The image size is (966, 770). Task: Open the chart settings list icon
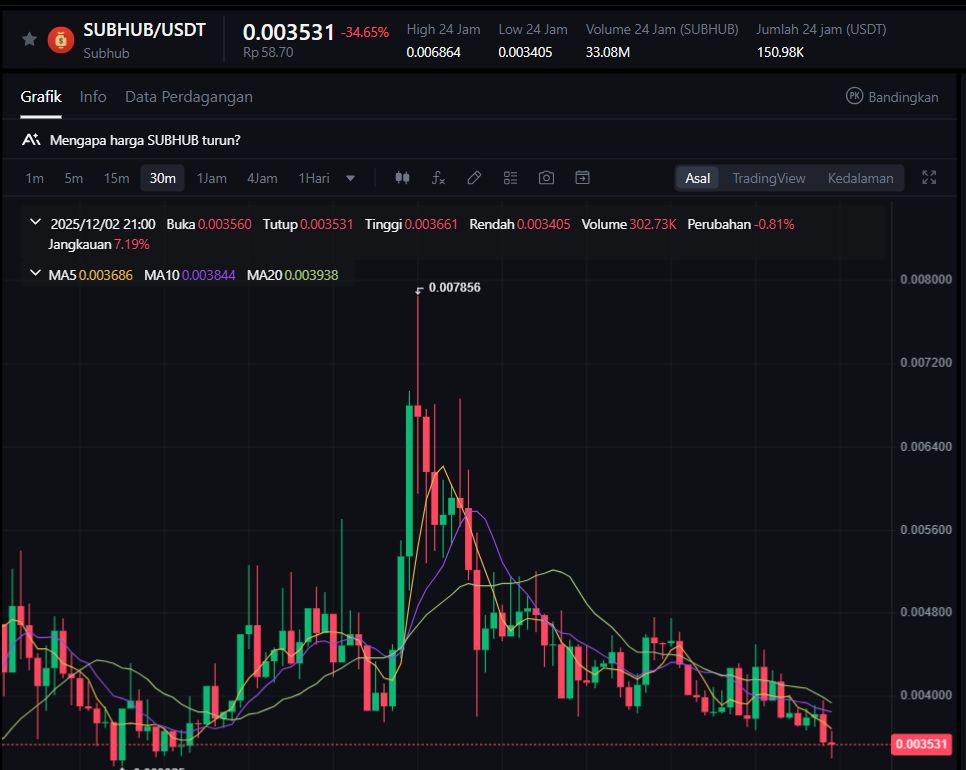pyautogui.click(x=510, y=178)
